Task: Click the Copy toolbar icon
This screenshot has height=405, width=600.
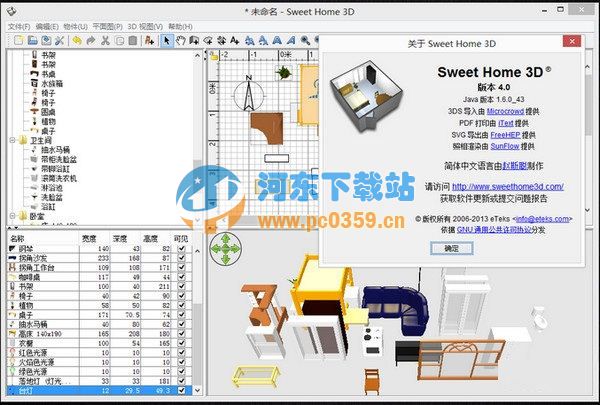Action: (119, 40)
